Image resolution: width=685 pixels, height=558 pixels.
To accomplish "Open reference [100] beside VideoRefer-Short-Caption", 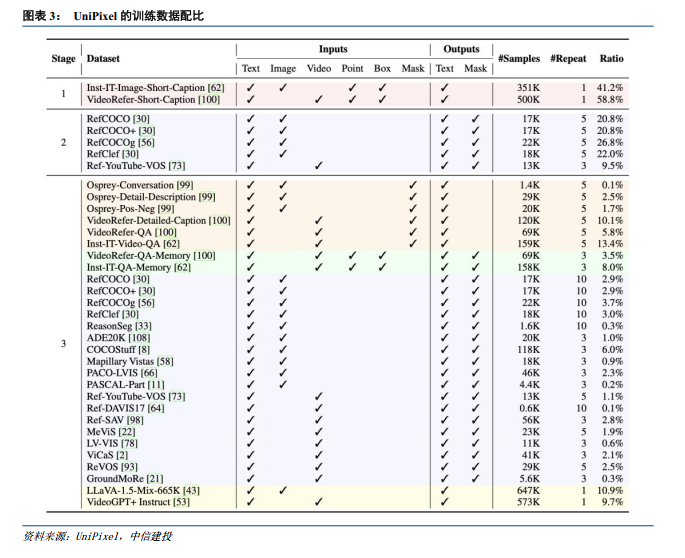I will click(x=208, y=100).
